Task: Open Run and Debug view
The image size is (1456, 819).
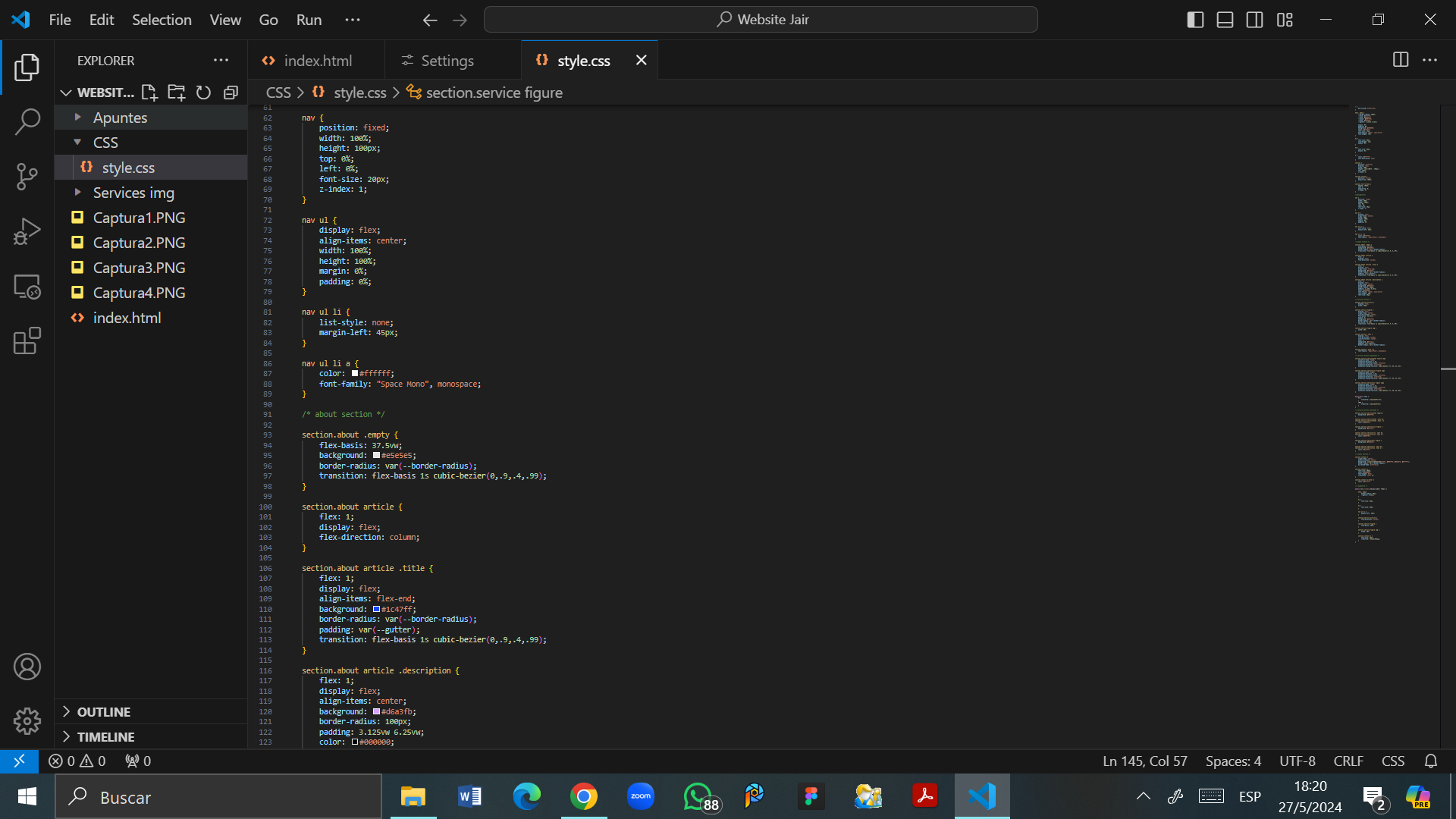Action: (x=27, y=231)
